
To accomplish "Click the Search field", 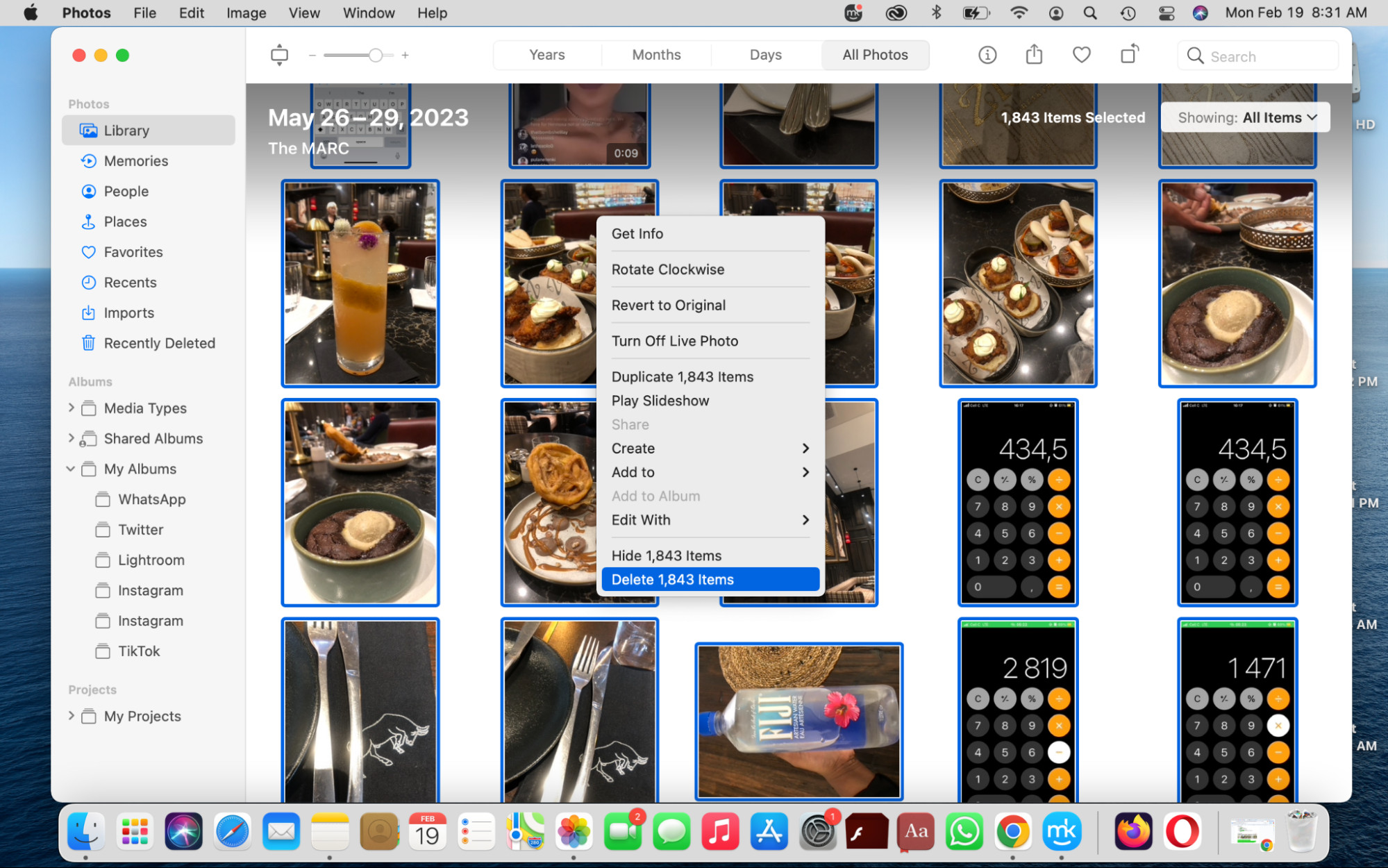I will [x=1257, y=56].
